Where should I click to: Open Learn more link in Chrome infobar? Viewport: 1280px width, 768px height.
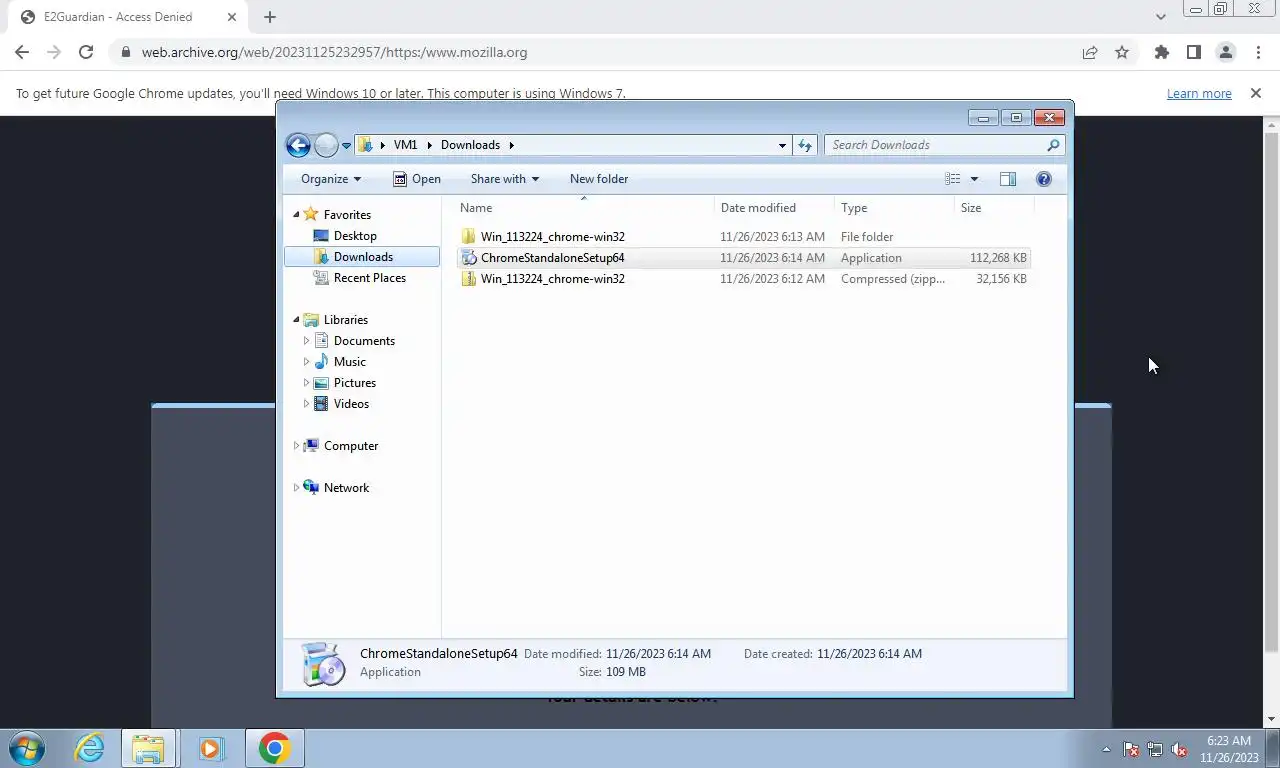pos(1199,93)
